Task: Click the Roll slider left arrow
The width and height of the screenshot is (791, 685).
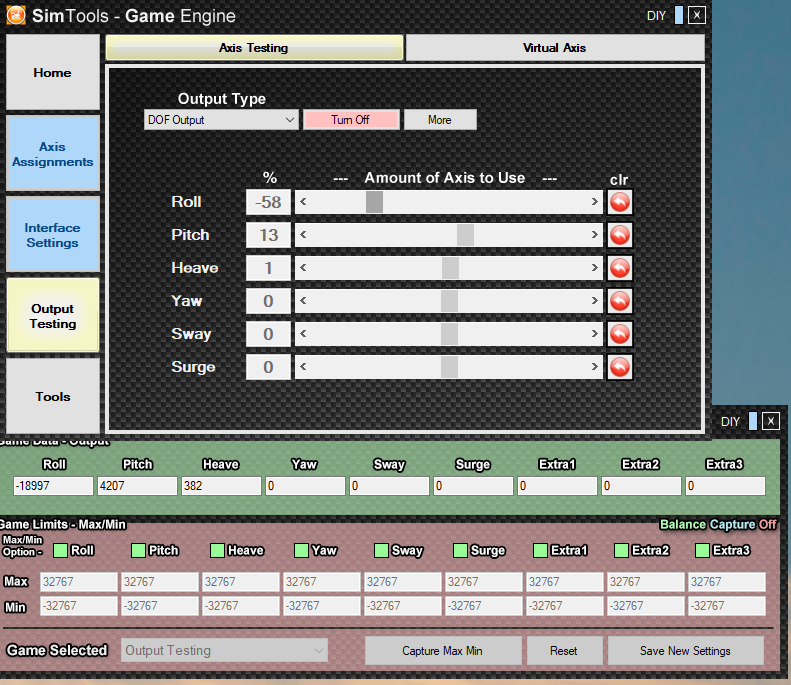Action: (303, 202)
